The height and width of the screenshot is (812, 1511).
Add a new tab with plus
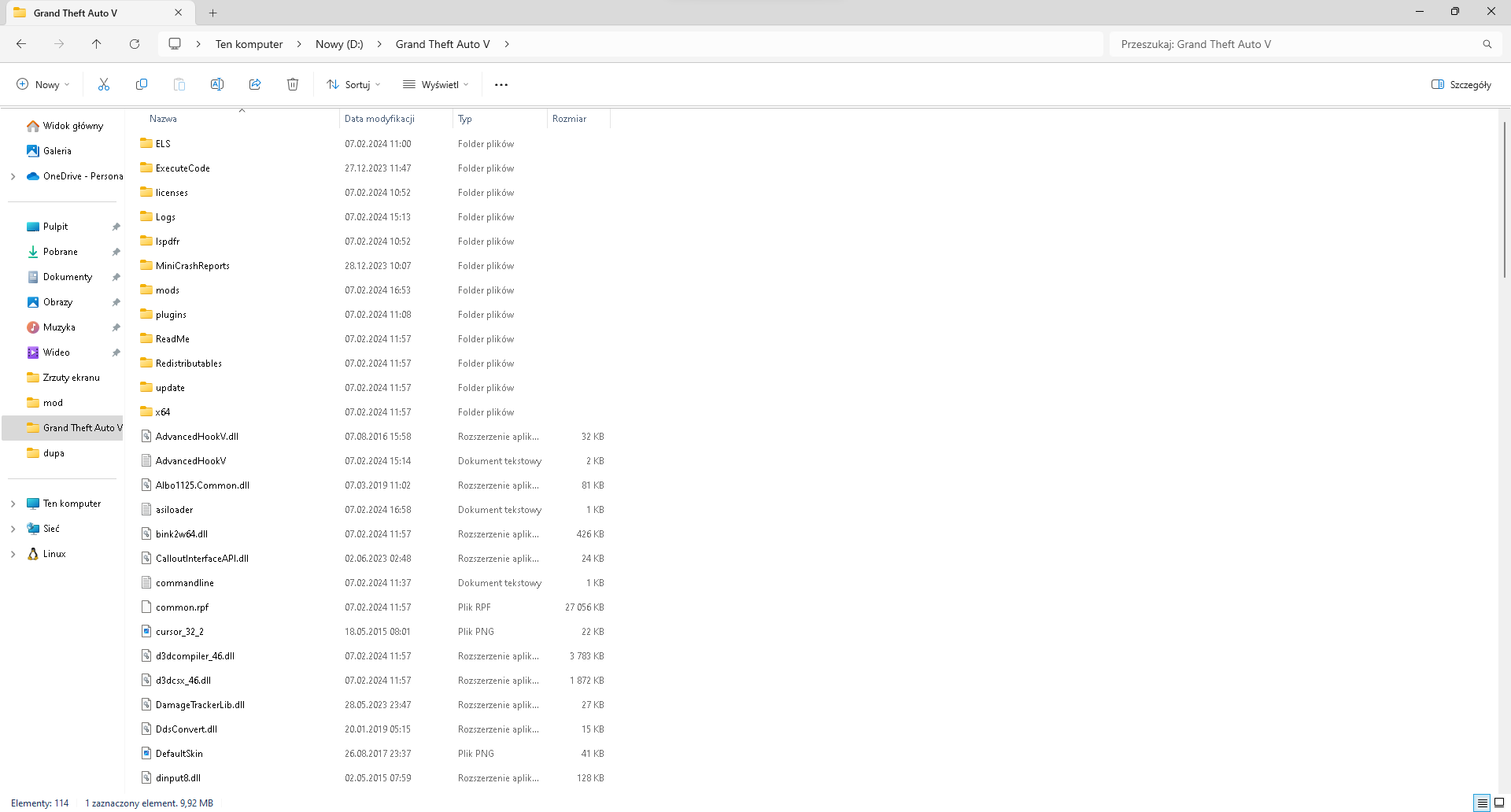point(213,13)
